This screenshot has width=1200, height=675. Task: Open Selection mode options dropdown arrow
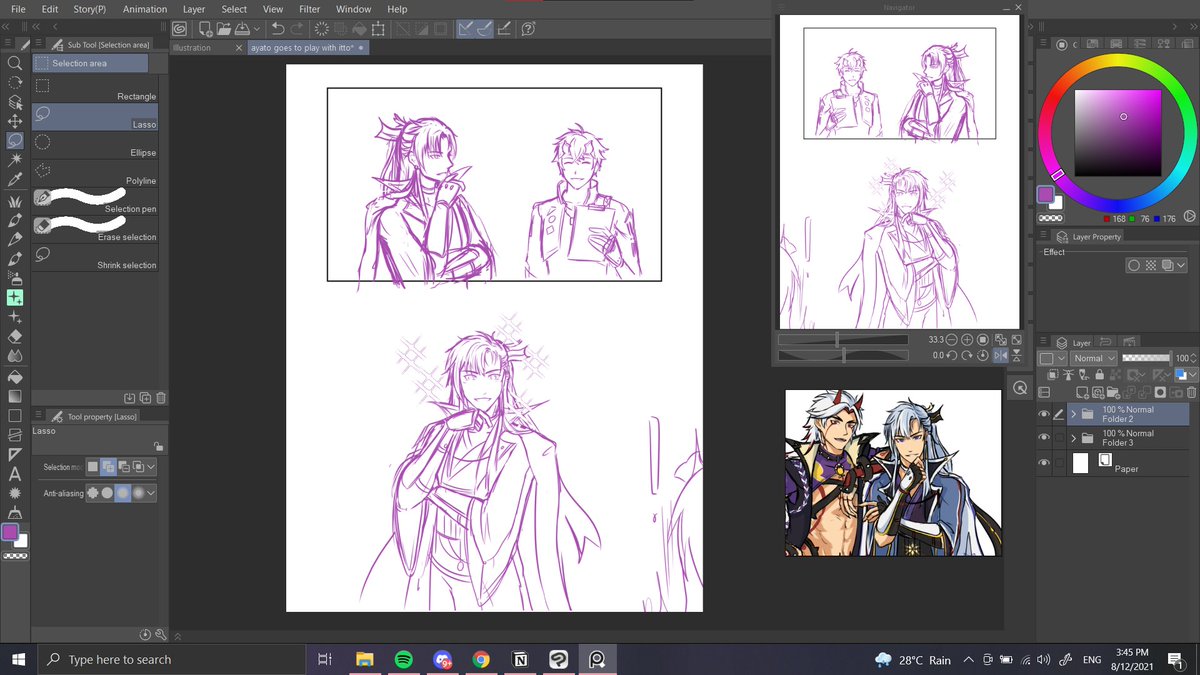(x=152, y=467)
